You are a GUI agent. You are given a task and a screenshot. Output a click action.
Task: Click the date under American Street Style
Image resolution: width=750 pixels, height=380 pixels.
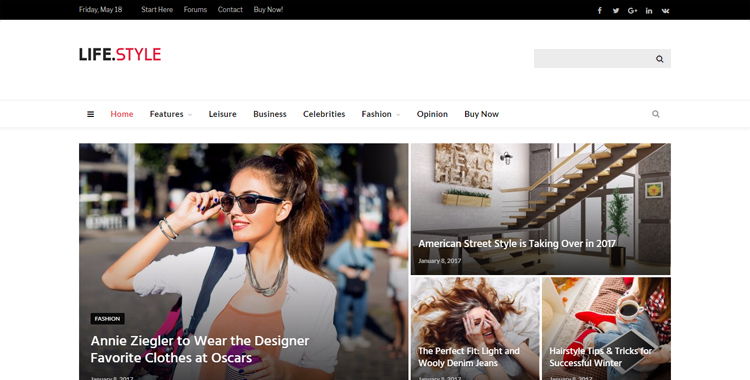tap(440, 261)
